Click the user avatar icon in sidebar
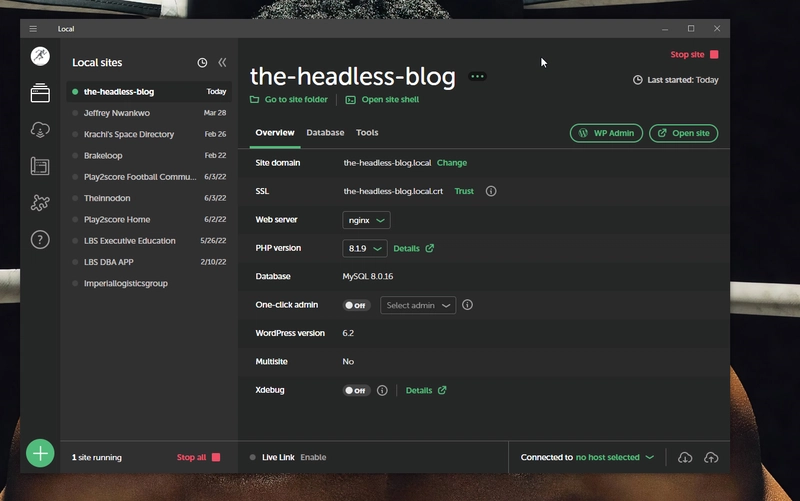800x501 pixels. coord(40,56)
